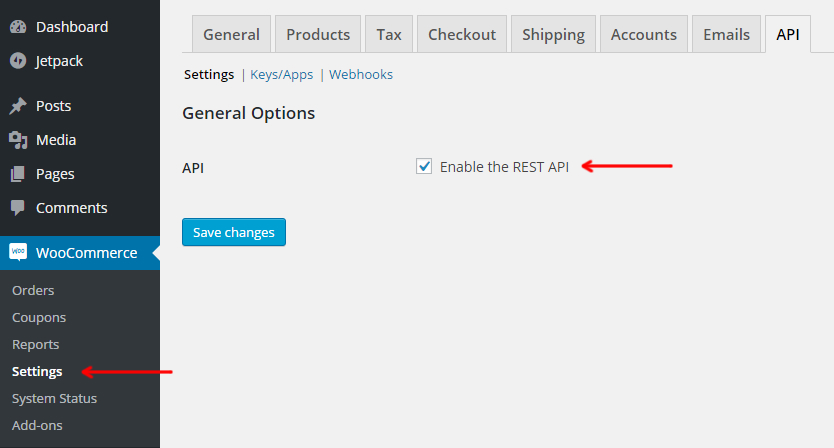
Task: Uncheck Enable the REST API checkbox
Action: coord(424,167)
